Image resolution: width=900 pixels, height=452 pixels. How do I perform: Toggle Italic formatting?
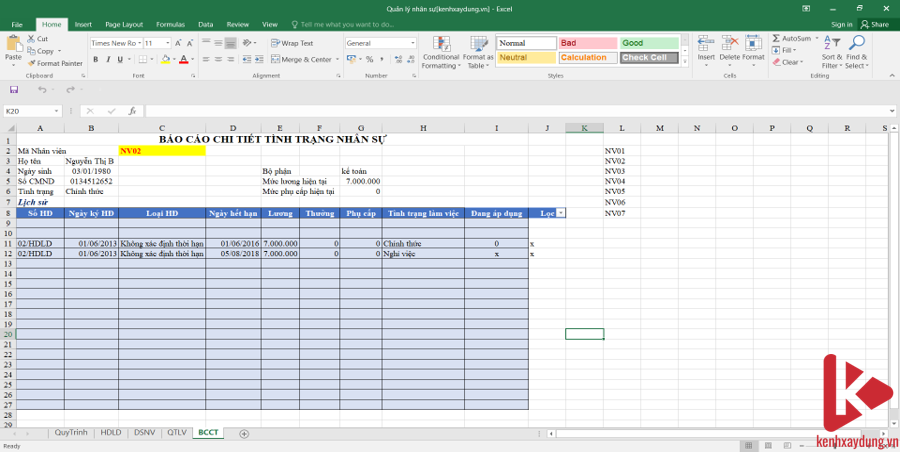click(108, 59)
